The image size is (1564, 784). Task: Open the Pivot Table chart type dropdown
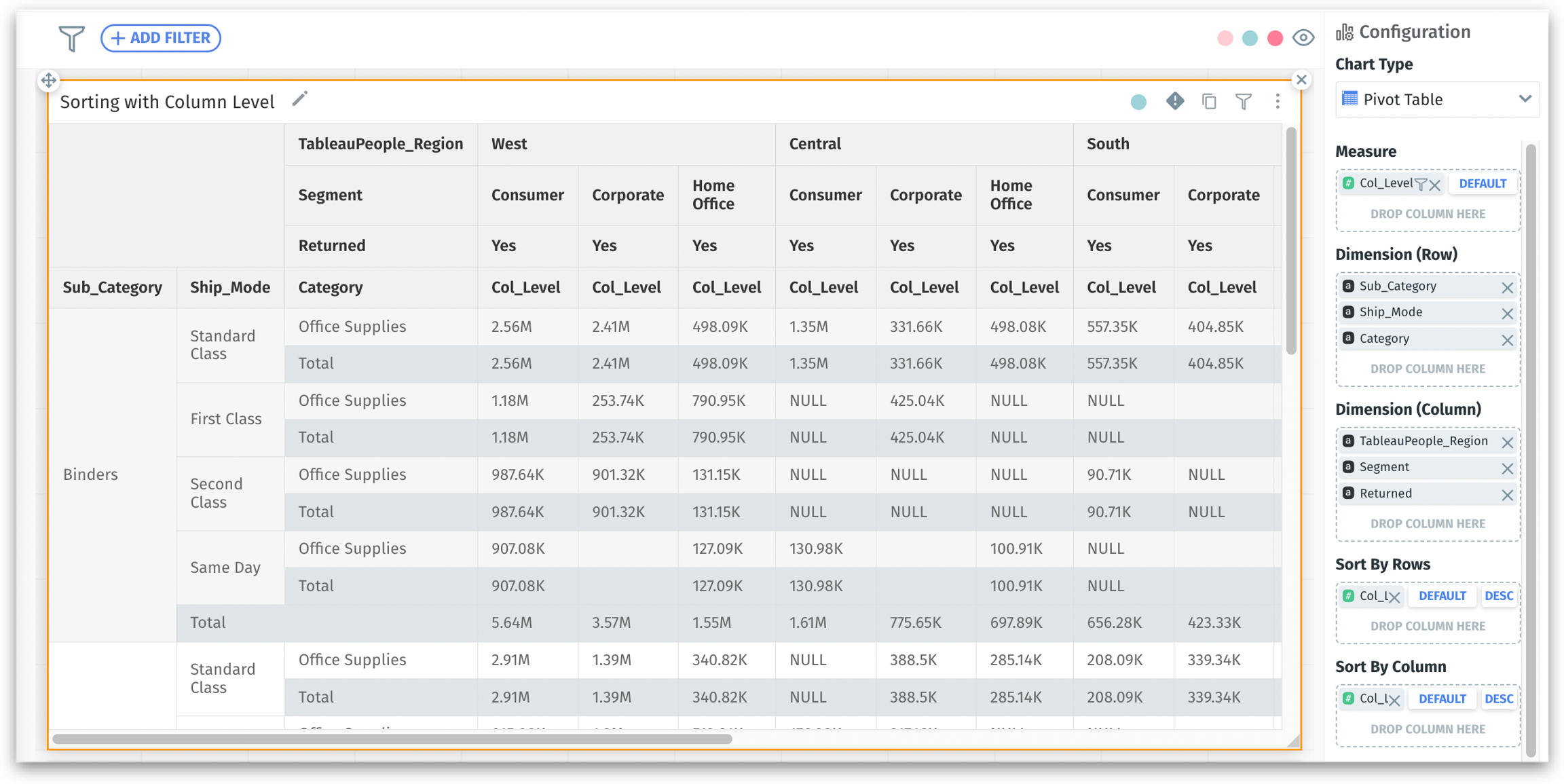[1436, 100]
